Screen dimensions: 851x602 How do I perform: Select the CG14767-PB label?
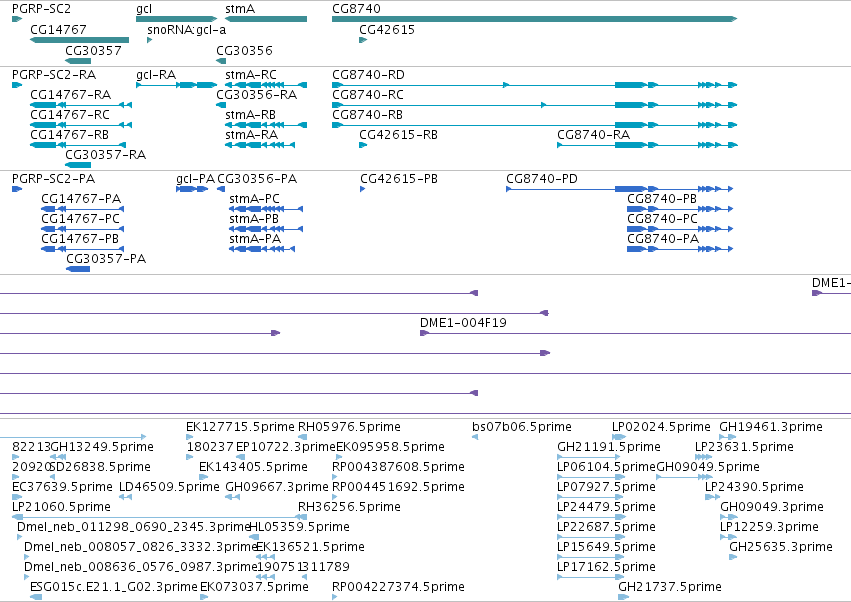[80, 239]
